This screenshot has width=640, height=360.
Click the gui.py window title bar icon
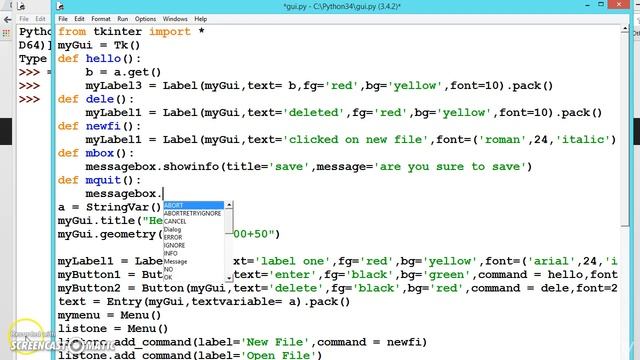point(60,6)
